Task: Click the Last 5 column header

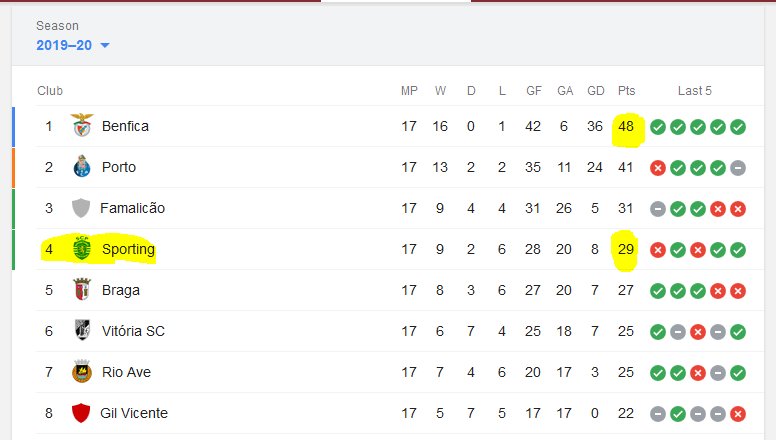Action: [x=694, y=91]
